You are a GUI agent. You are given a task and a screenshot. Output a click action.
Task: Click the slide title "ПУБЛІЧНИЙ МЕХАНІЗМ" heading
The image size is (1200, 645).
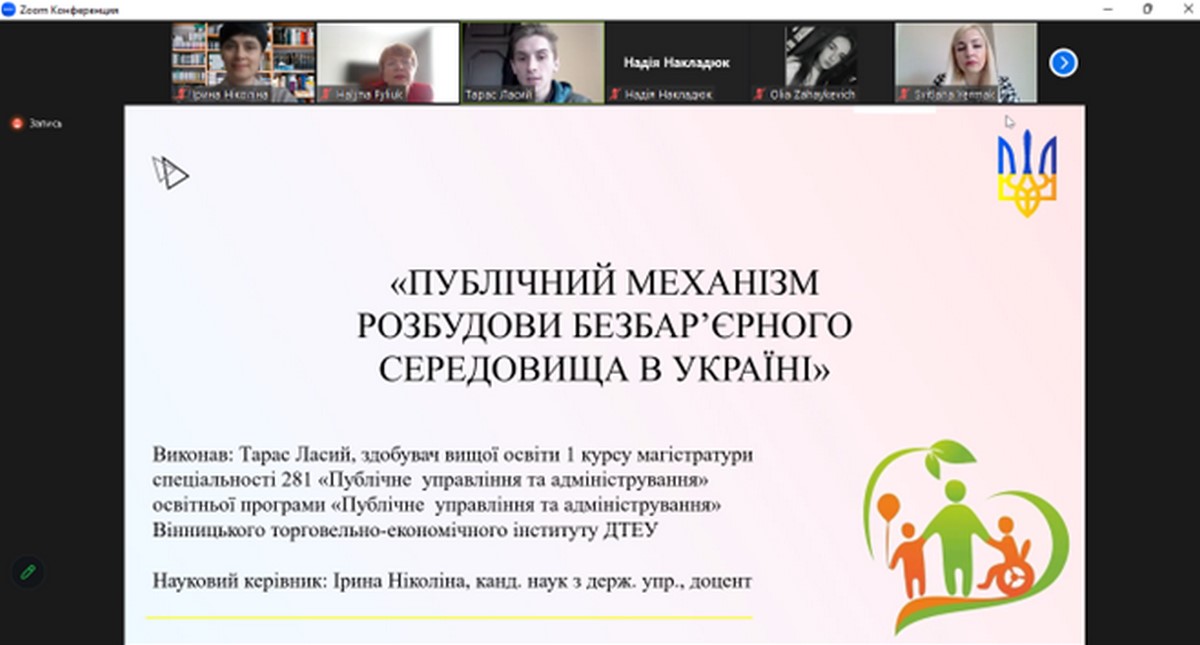coord(604,283)
